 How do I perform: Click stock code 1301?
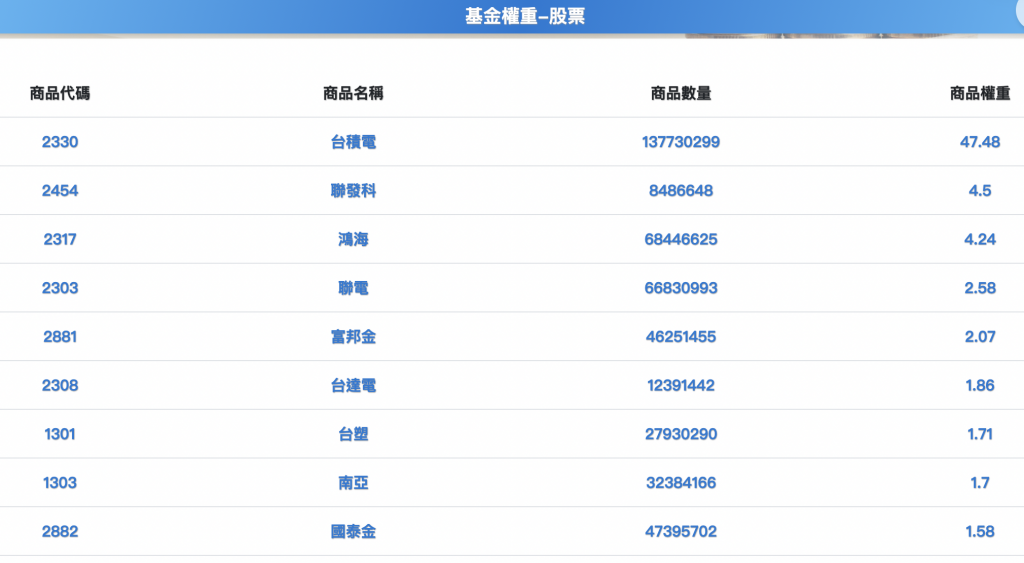60,434
